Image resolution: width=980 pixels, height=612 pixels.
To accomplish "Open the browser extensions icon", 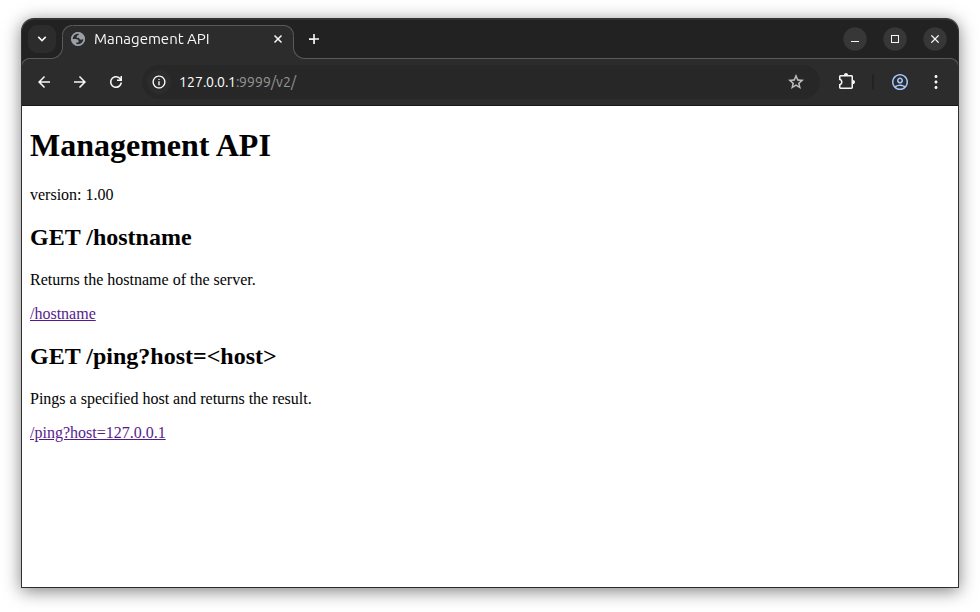I will tap(846, 82).
